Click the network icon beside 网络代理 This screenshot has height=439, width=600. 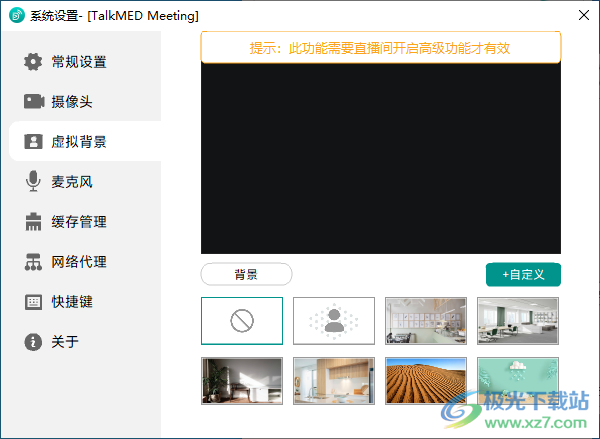coord(33,262)
